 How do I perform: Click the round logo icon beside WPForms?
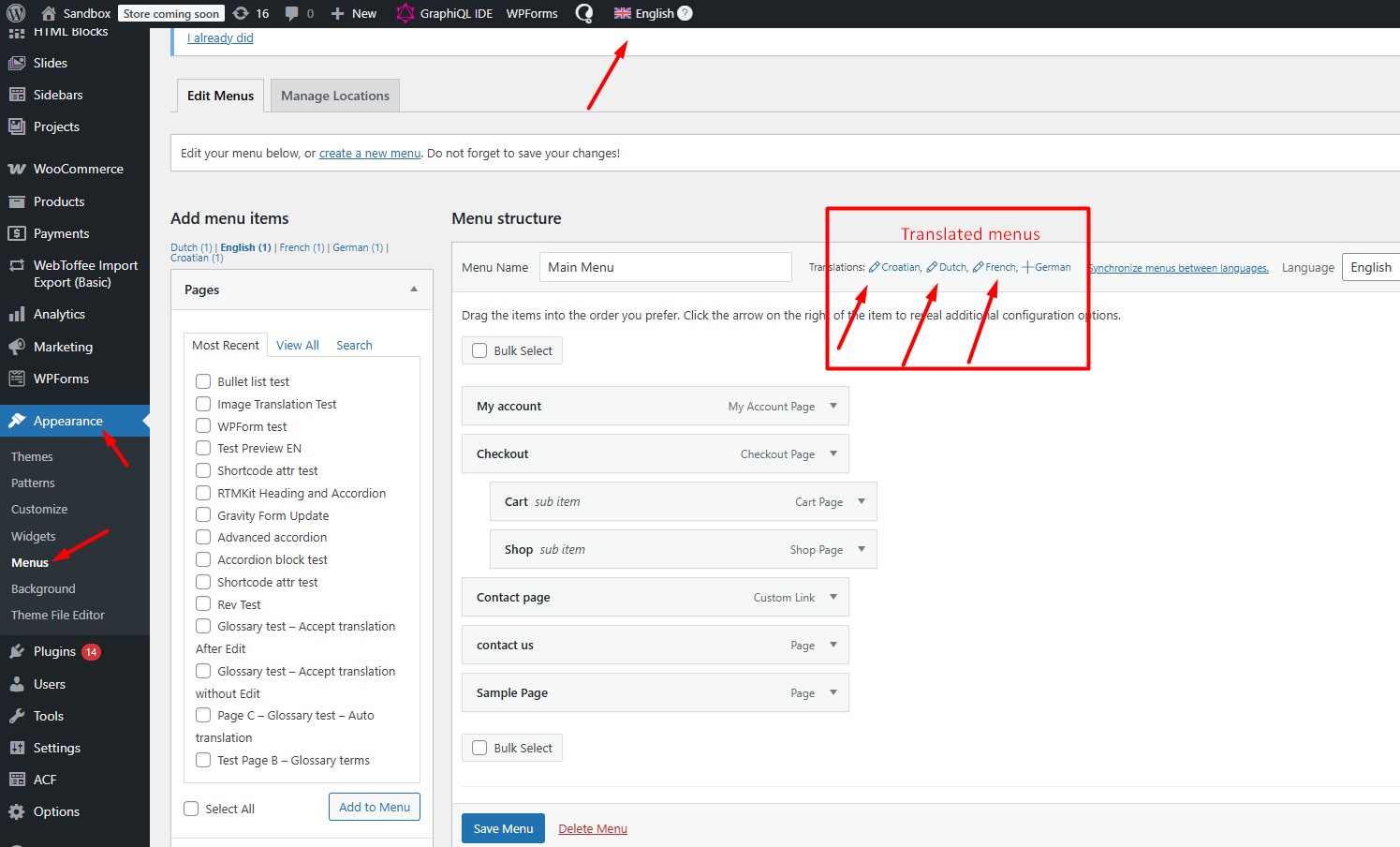pyautogui.click(x=583, y=13)
